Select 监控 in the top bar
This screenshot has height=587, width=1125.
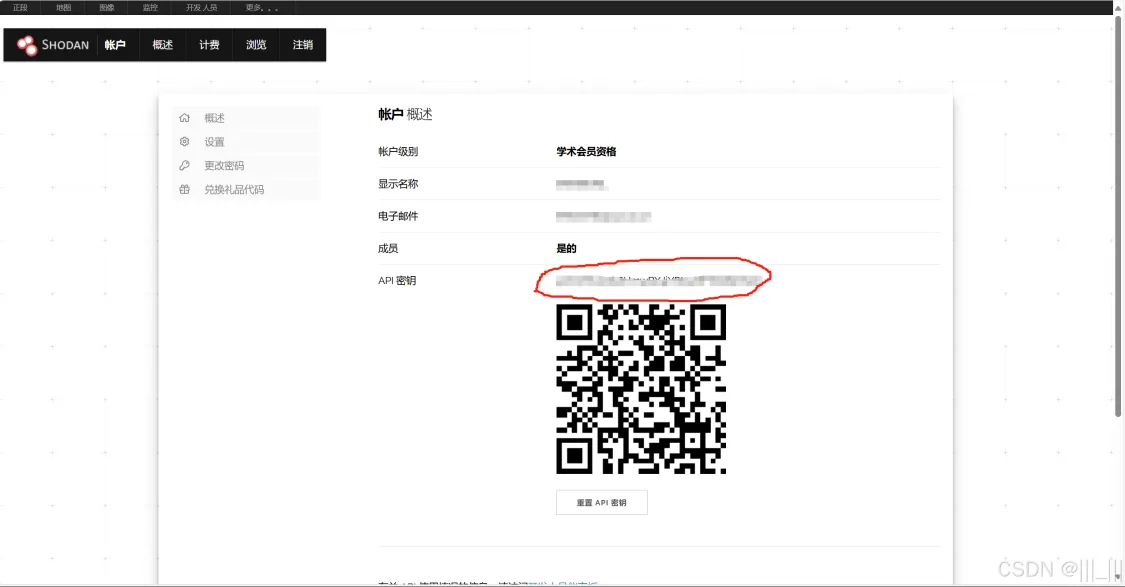pyautogui.click(x=150, y=7)
